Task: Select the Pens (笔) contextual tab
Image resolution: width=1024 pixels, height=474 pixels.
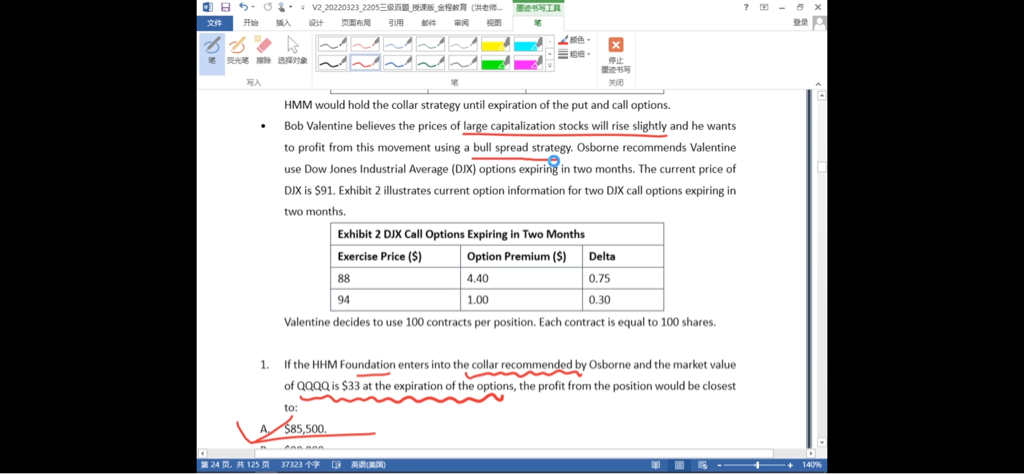Action: tap(537, 23)
